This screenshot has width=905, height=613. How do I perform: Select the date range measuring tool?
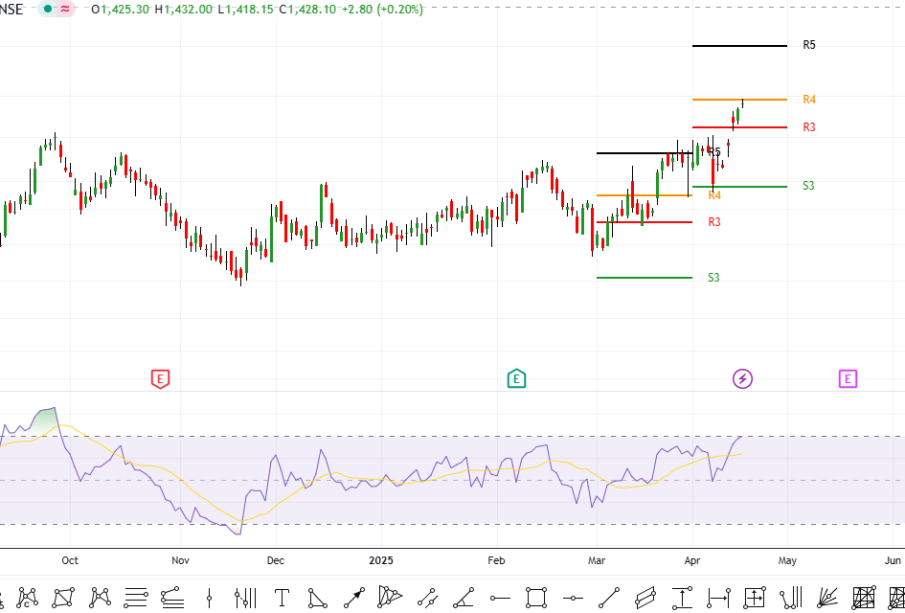click(x=719, y=597)
